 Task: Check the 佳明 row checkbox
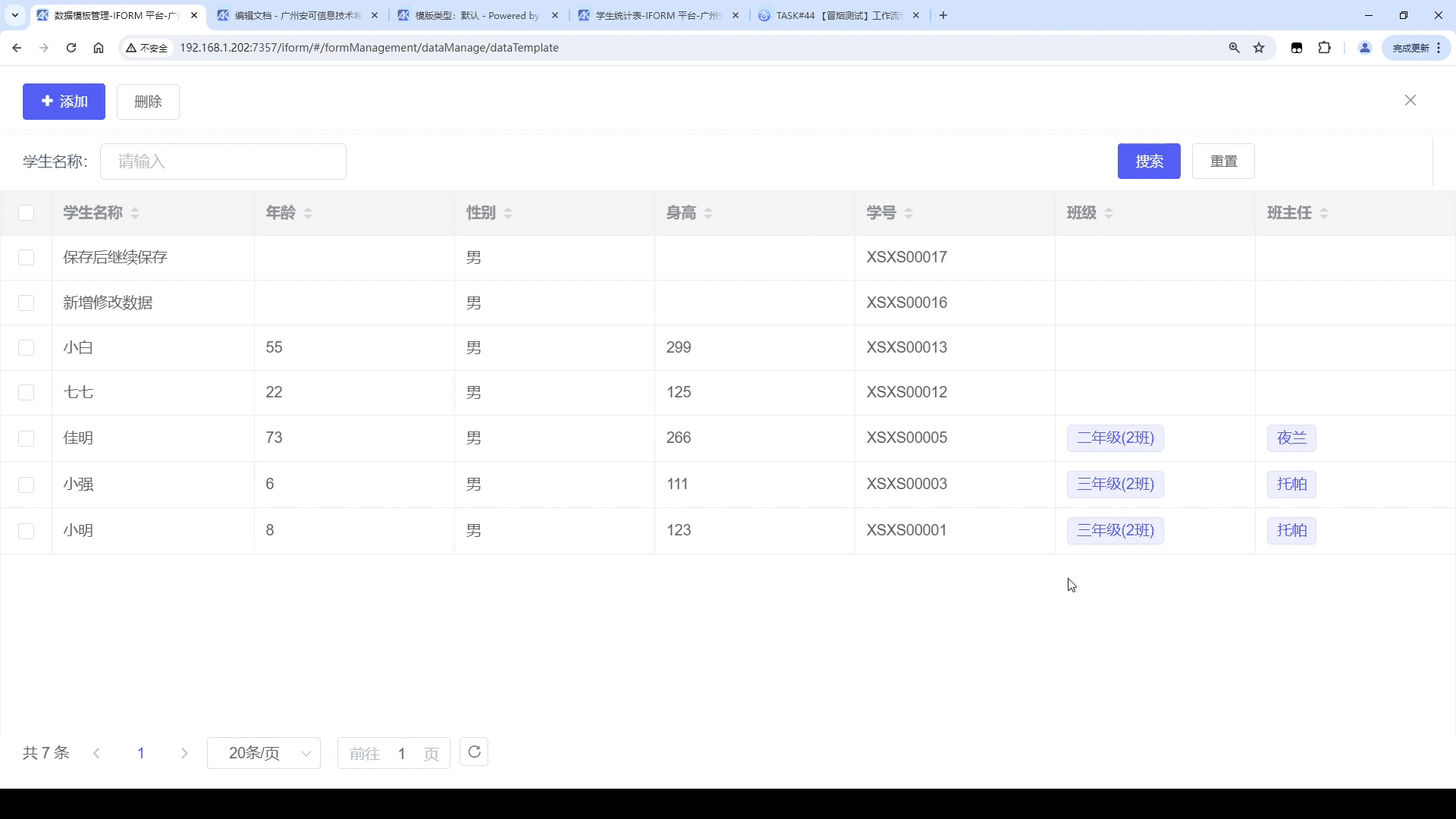[27, 438]
